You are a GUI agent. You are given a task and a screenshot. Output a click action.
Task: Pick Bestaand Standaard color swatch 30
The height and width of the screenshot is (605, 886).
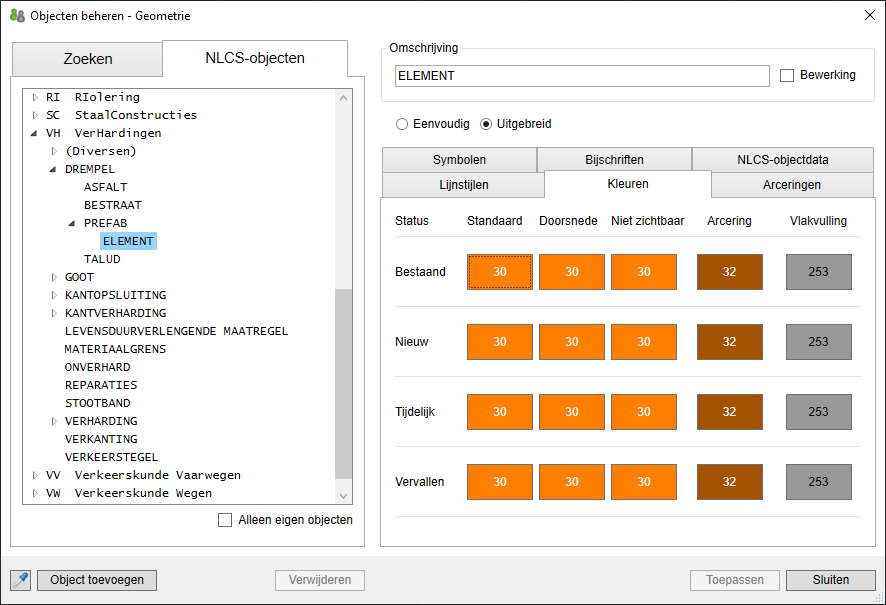point(499,272)
